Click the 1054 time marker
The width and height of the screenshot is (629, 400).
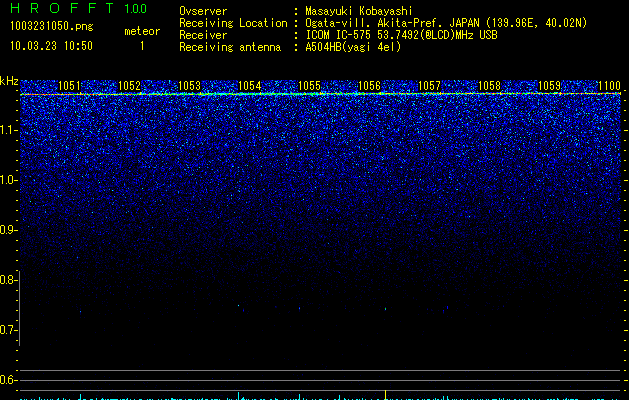(x=250, y=86)
